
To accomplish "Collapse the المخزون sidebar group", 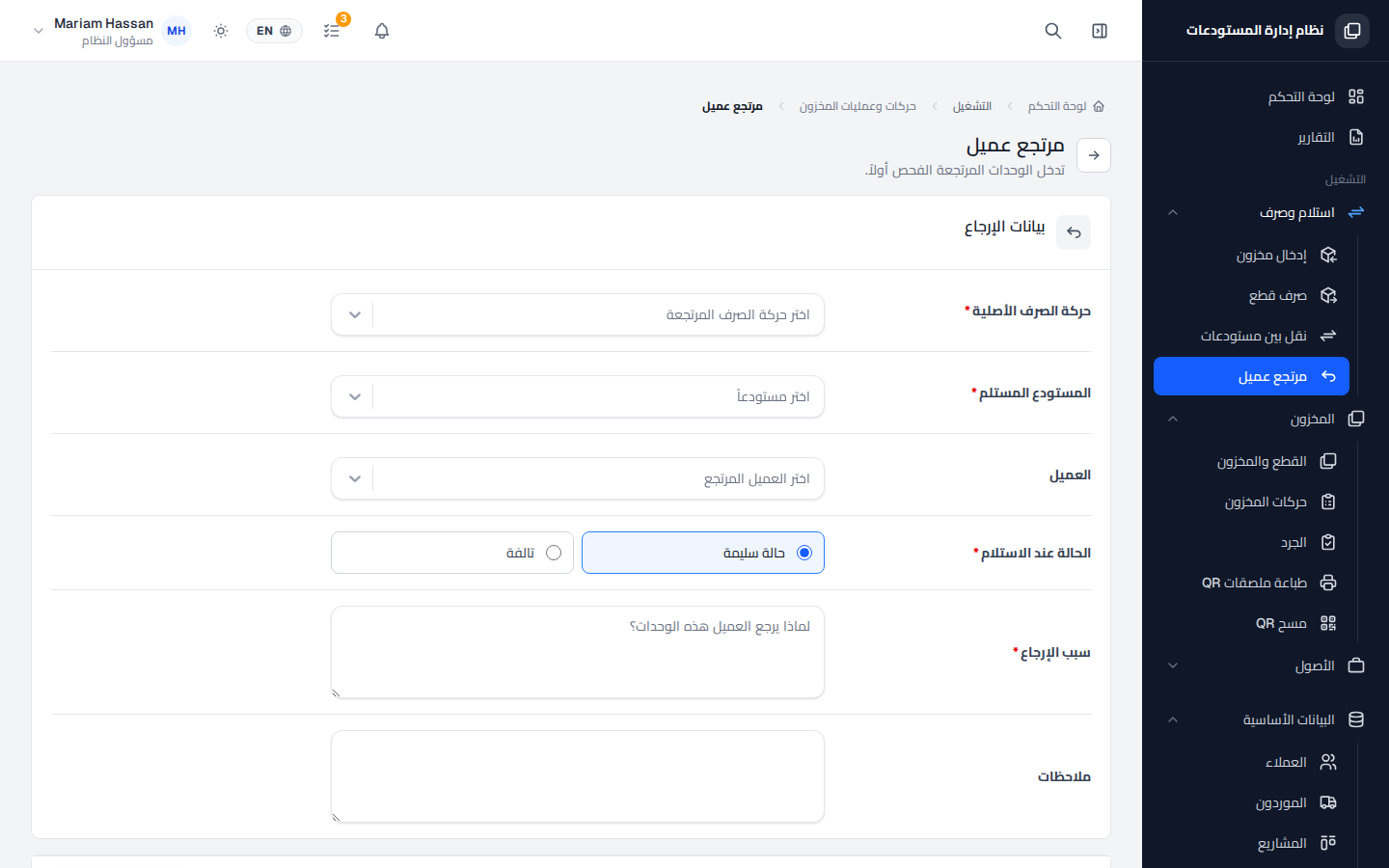I will (1266, 419).
